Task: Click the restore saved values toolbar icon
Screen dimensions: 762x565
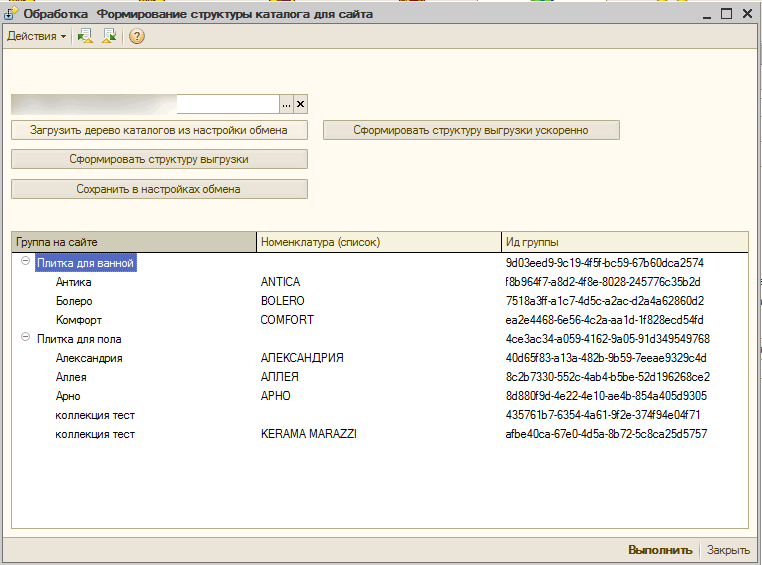Action: point(85,36)
